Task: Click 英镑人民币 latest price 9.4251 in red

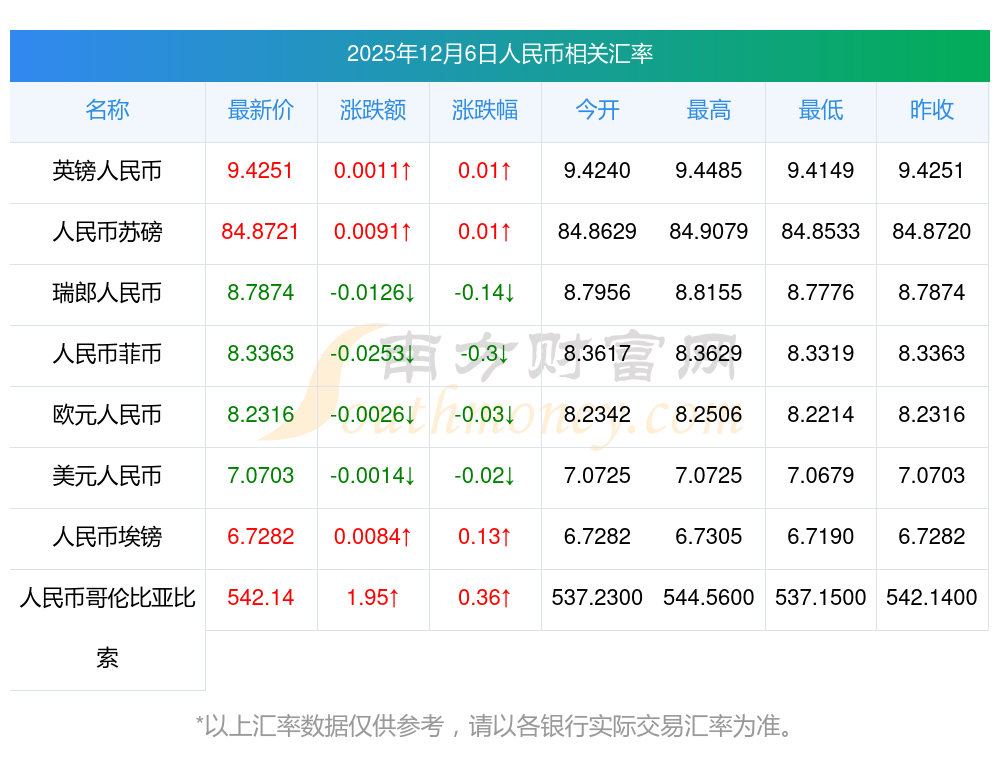Action: (260, 171)
